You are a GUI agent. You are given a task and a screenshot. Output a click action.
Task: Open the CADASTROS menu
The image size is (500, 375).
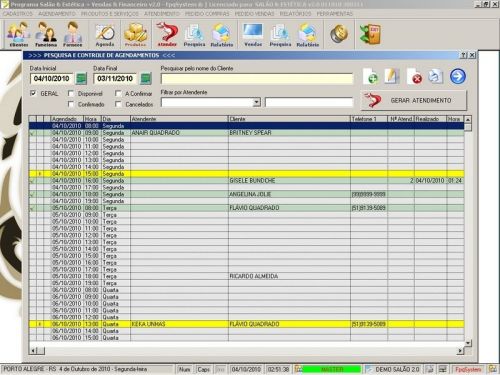click(x=18, y=14)
